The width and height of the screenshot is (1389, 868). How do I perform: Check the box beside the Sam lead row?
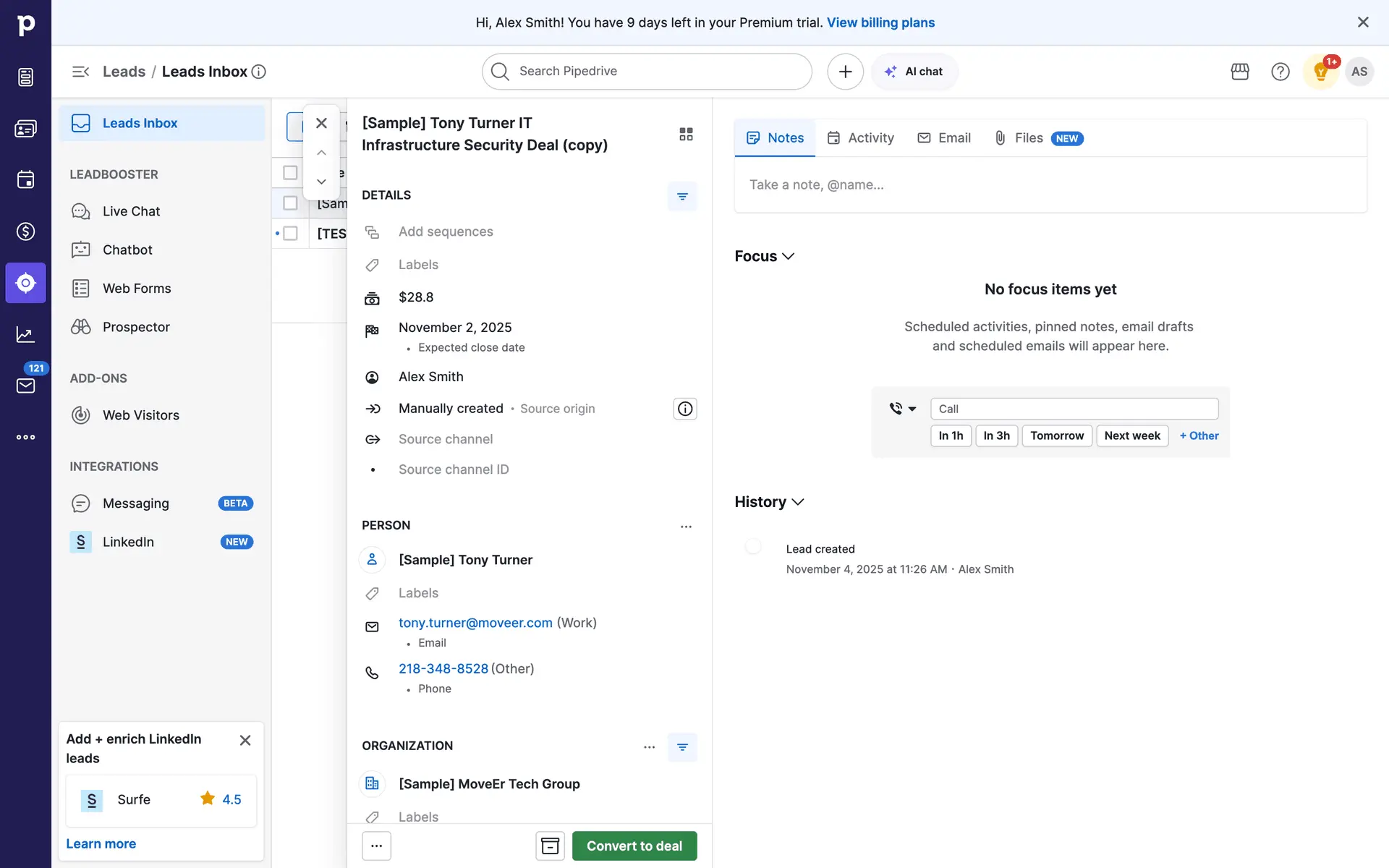(x=290, y=203)
